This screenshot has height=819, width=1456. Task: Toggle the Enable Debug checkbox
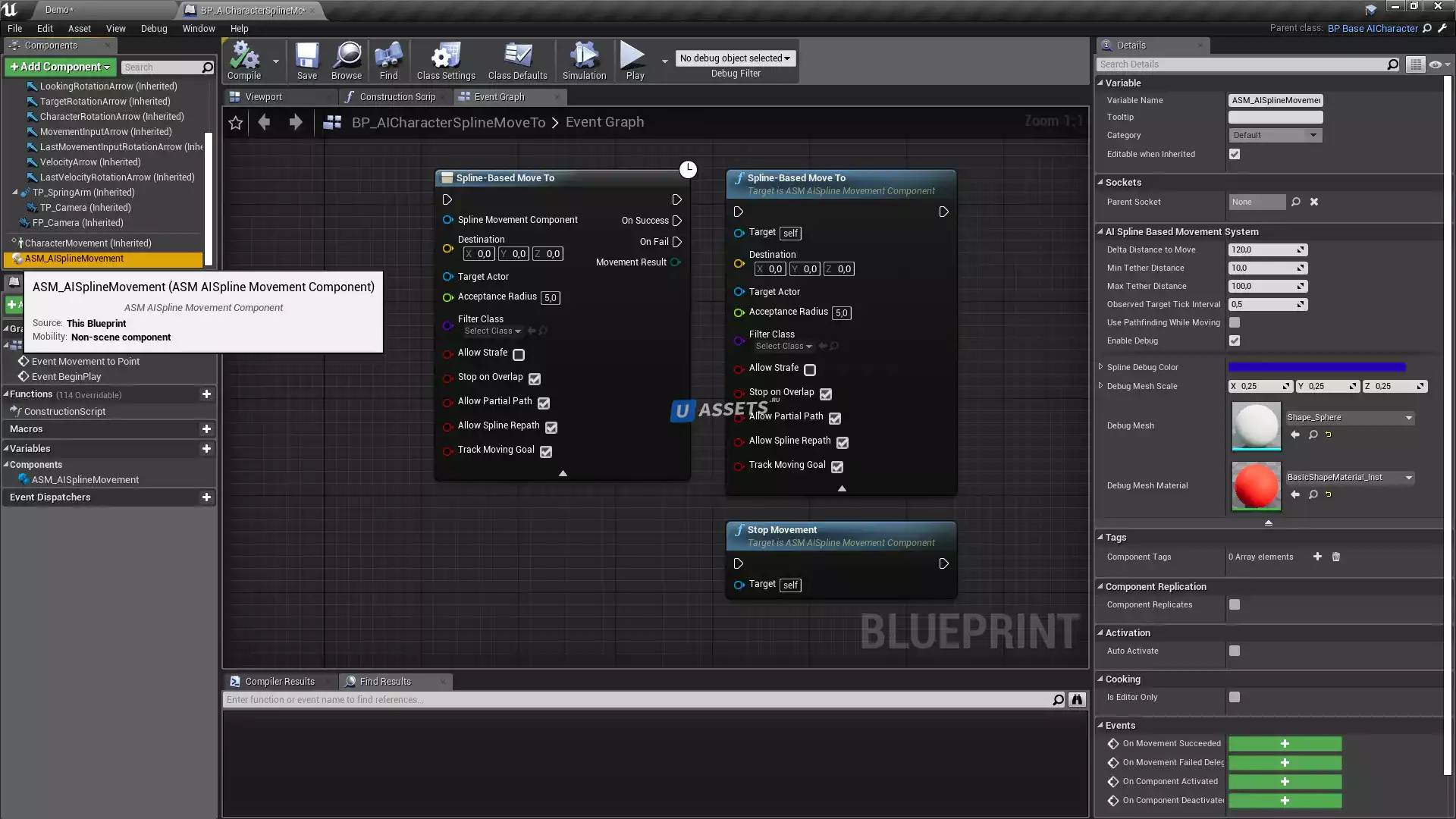pyautogui.click(x=1235, y=340)
